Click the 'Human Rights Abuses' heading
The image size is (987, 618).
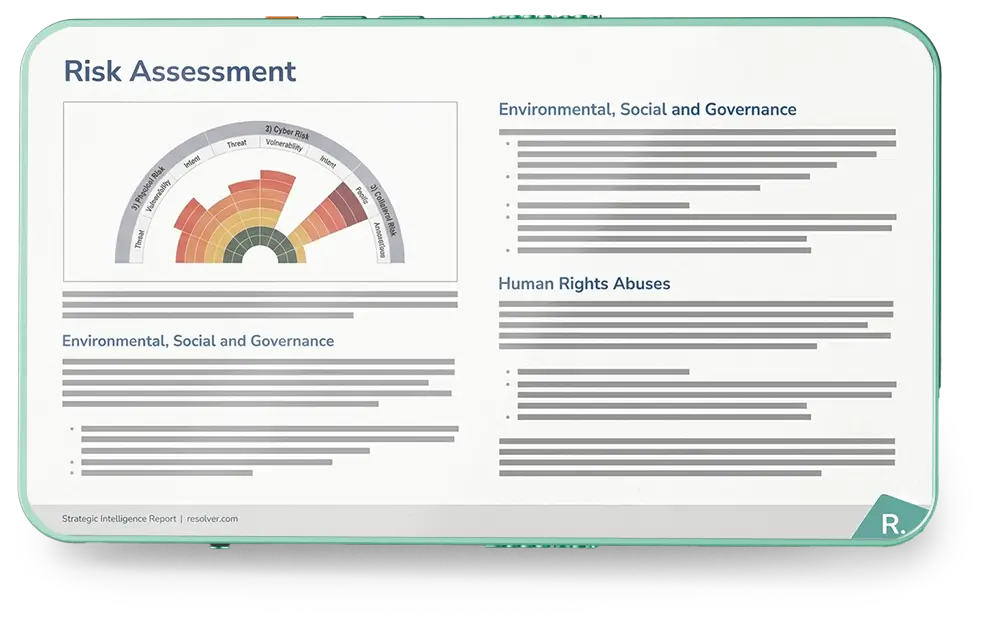584,284
